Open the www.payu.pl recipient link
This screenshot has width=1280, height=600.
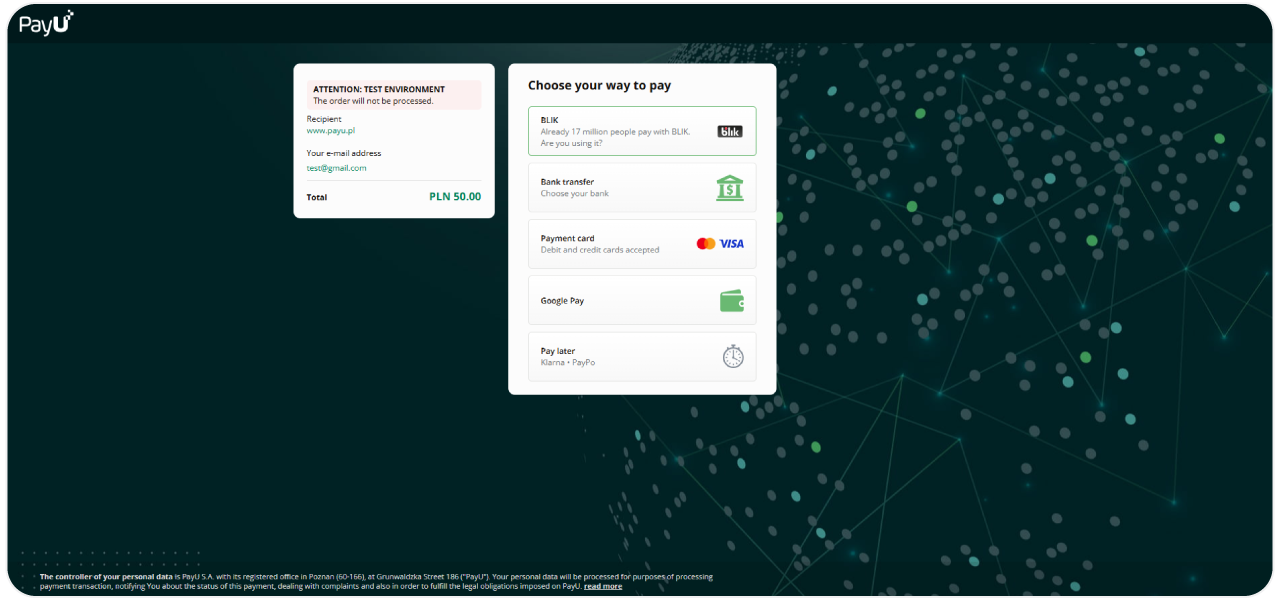tap(331, 131)
